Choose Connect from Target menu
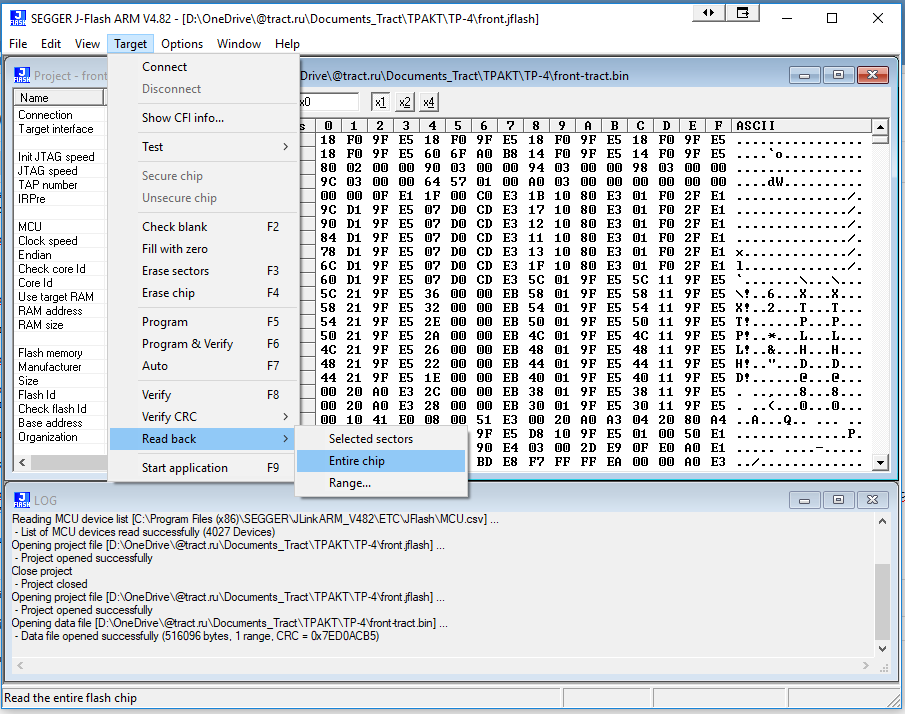 (203, 67)
